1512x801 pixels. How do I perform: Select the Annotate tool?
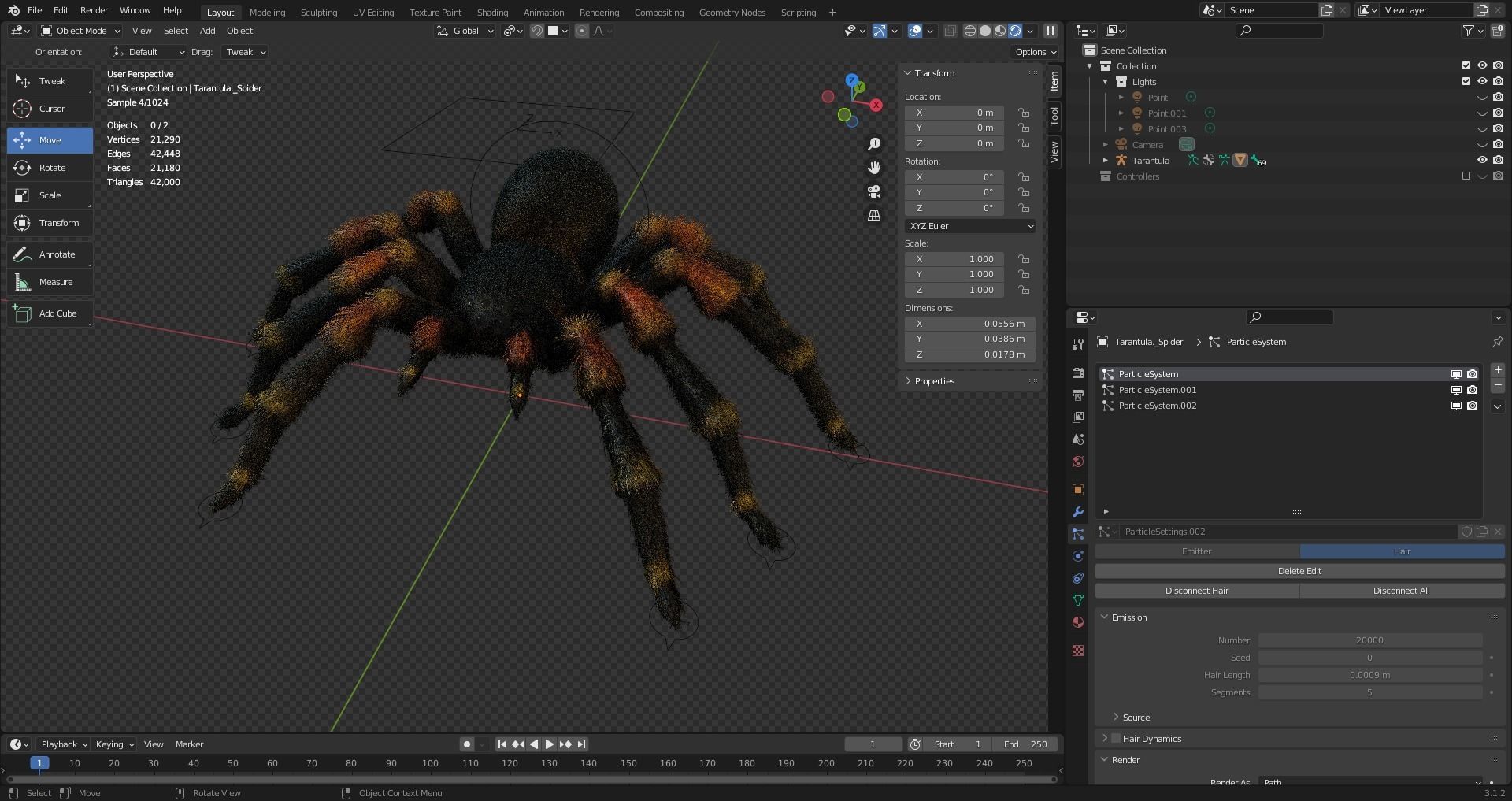click(x=50, y=254)
